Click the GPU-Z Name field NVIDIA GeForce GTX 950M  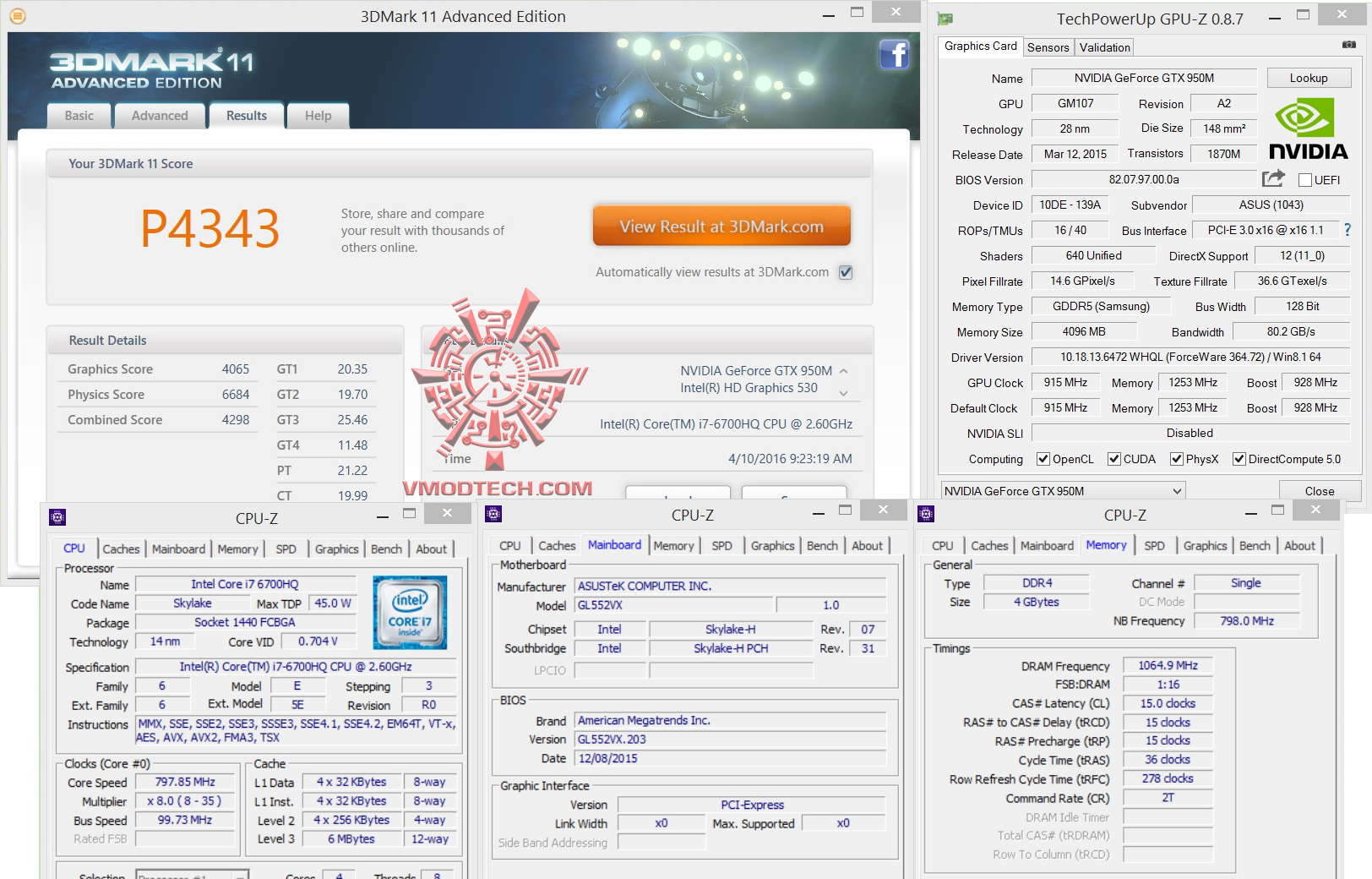[x=1144, y=78]
